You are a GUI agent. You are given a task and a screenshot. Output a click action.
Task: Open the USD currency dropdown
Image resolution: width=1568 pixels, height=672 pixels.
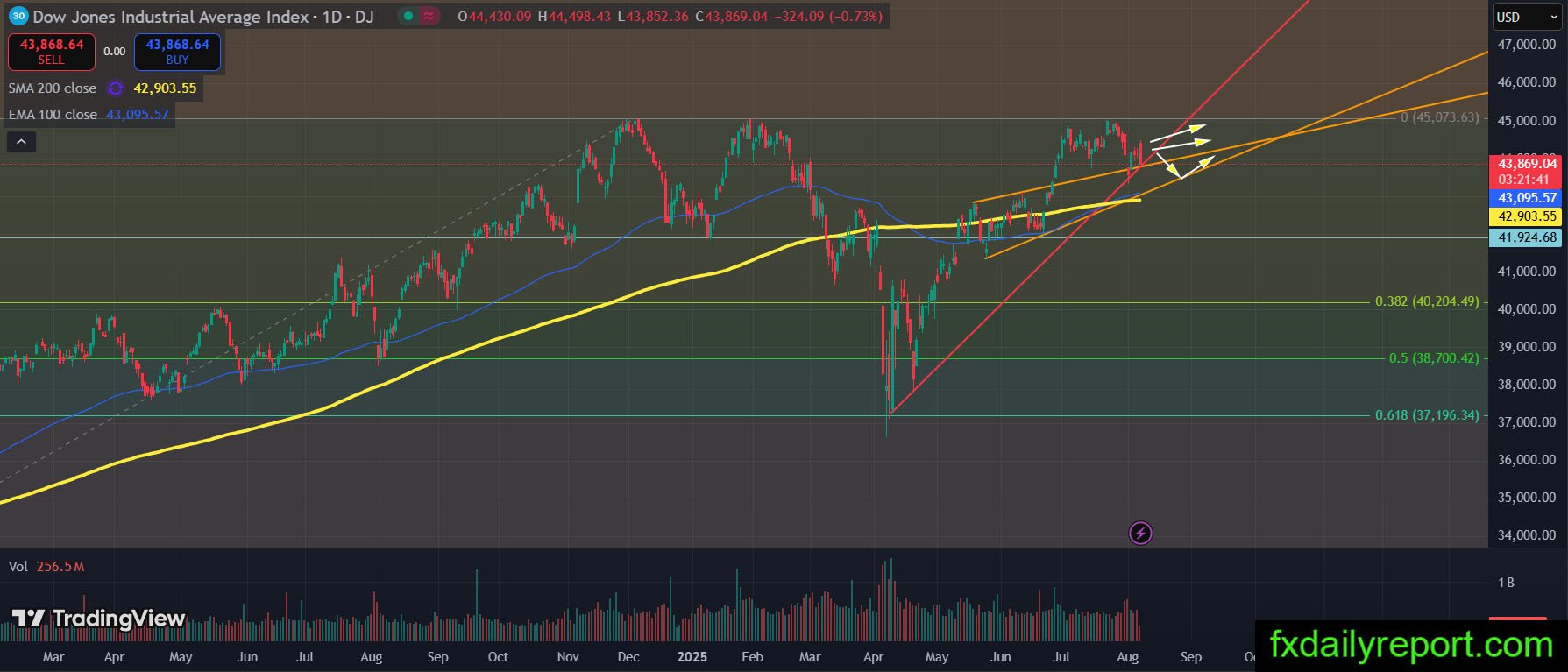click(1527, 17)
